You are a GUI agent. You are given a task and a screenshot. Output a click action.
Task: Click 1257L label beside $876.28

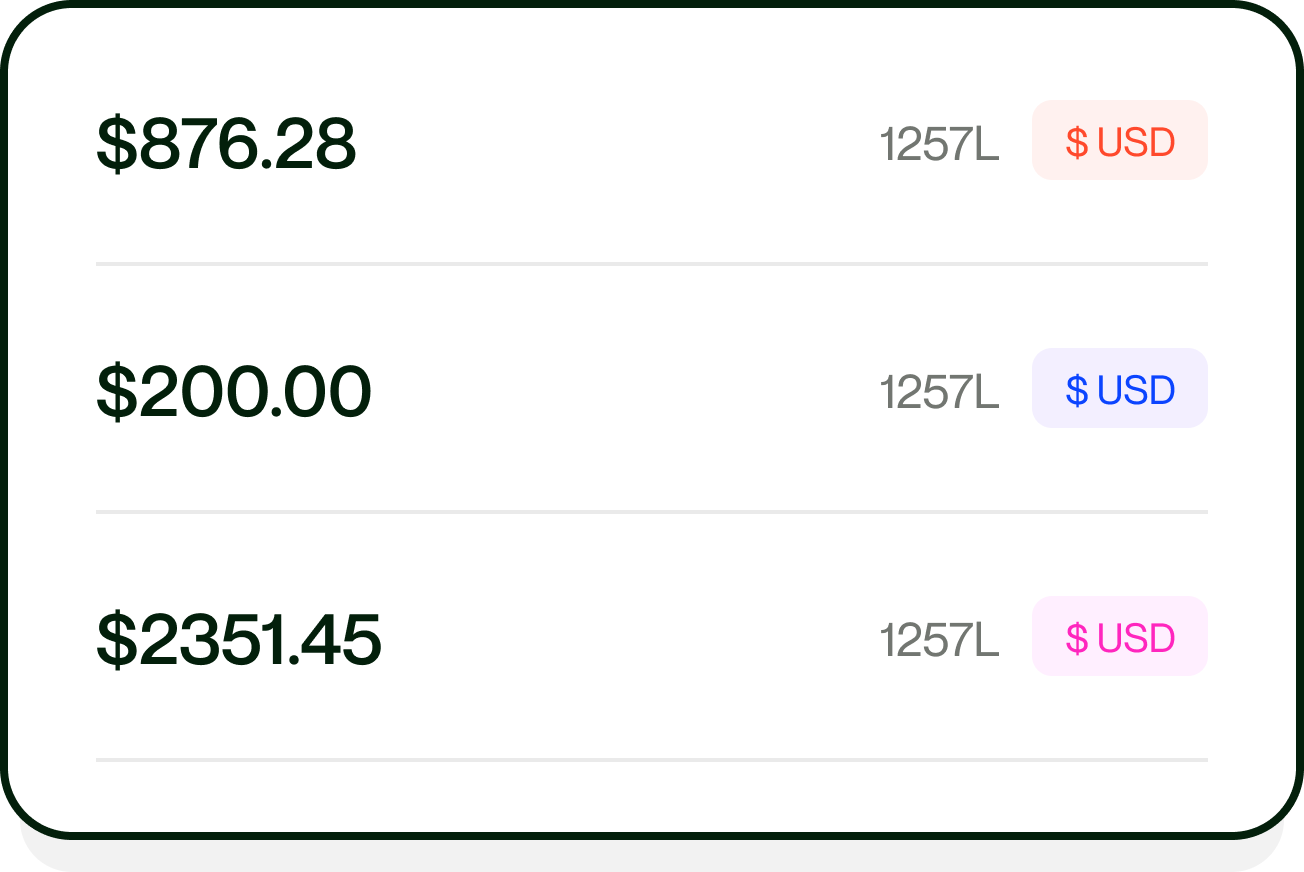tap(939, 144)
